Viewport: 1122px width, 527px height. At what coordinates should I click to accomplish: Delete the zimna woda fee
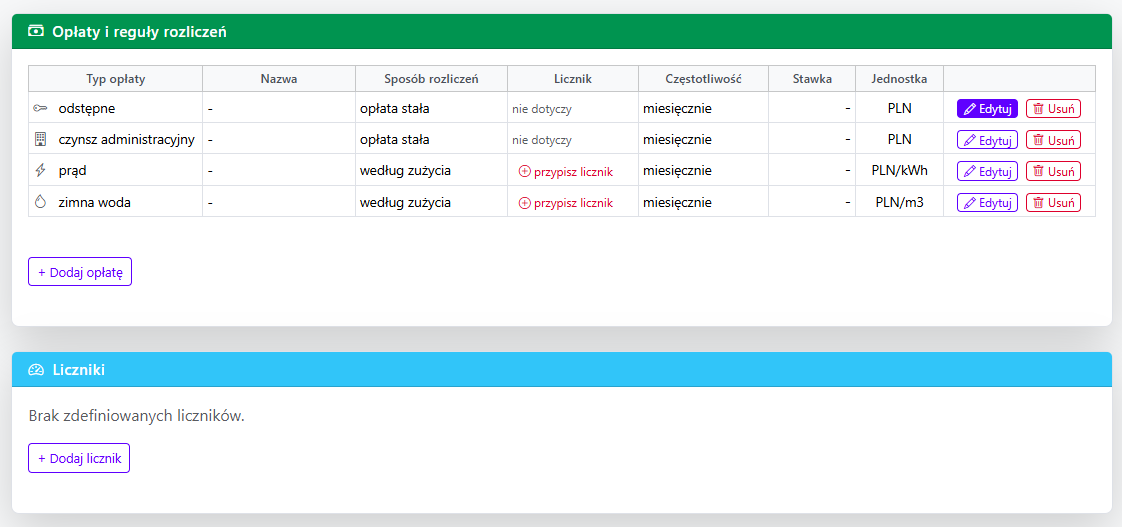(x=1053, y=203)
